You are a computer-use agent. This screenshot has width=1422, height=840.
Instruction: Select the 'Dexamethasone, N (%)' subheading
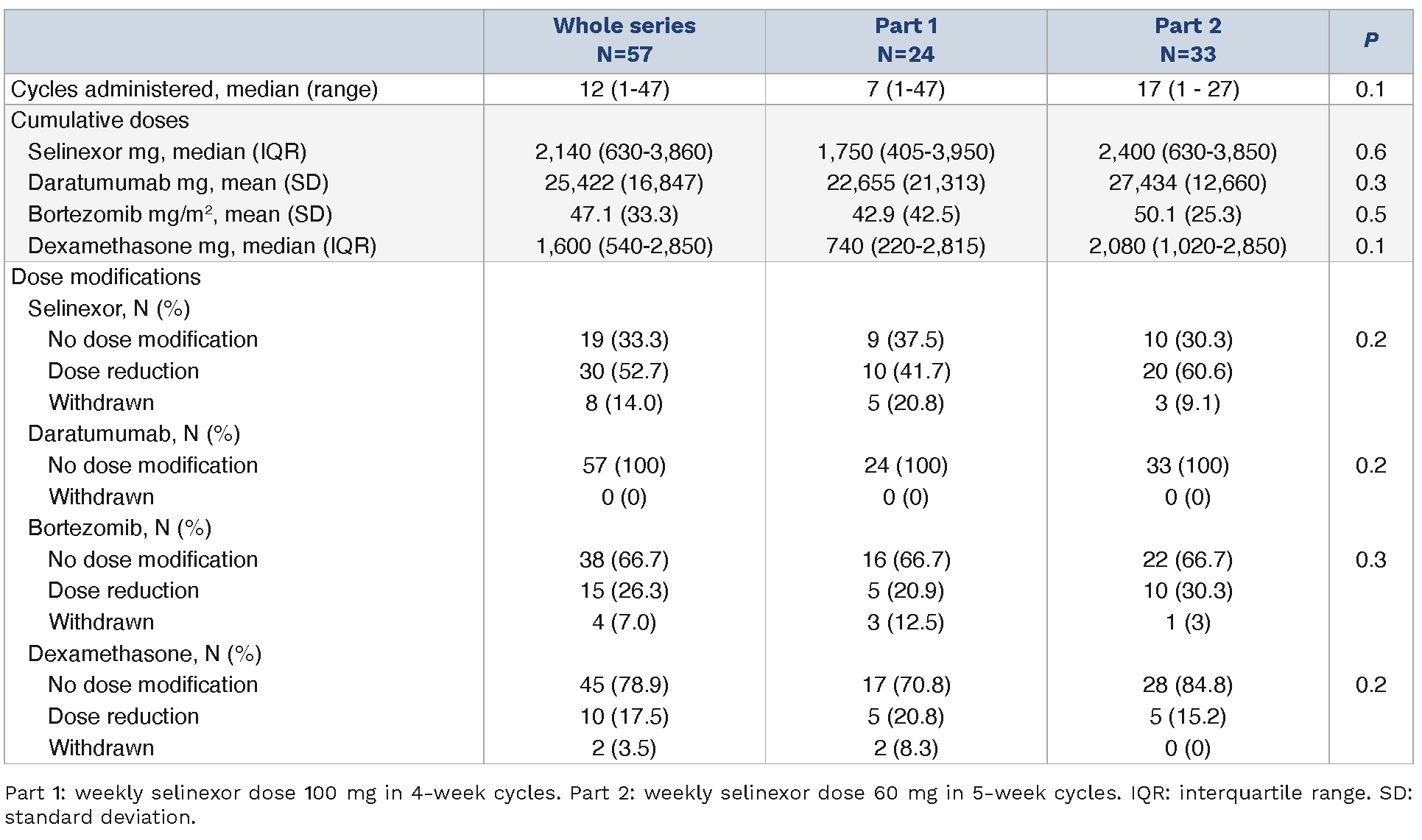tap(144, 654)
